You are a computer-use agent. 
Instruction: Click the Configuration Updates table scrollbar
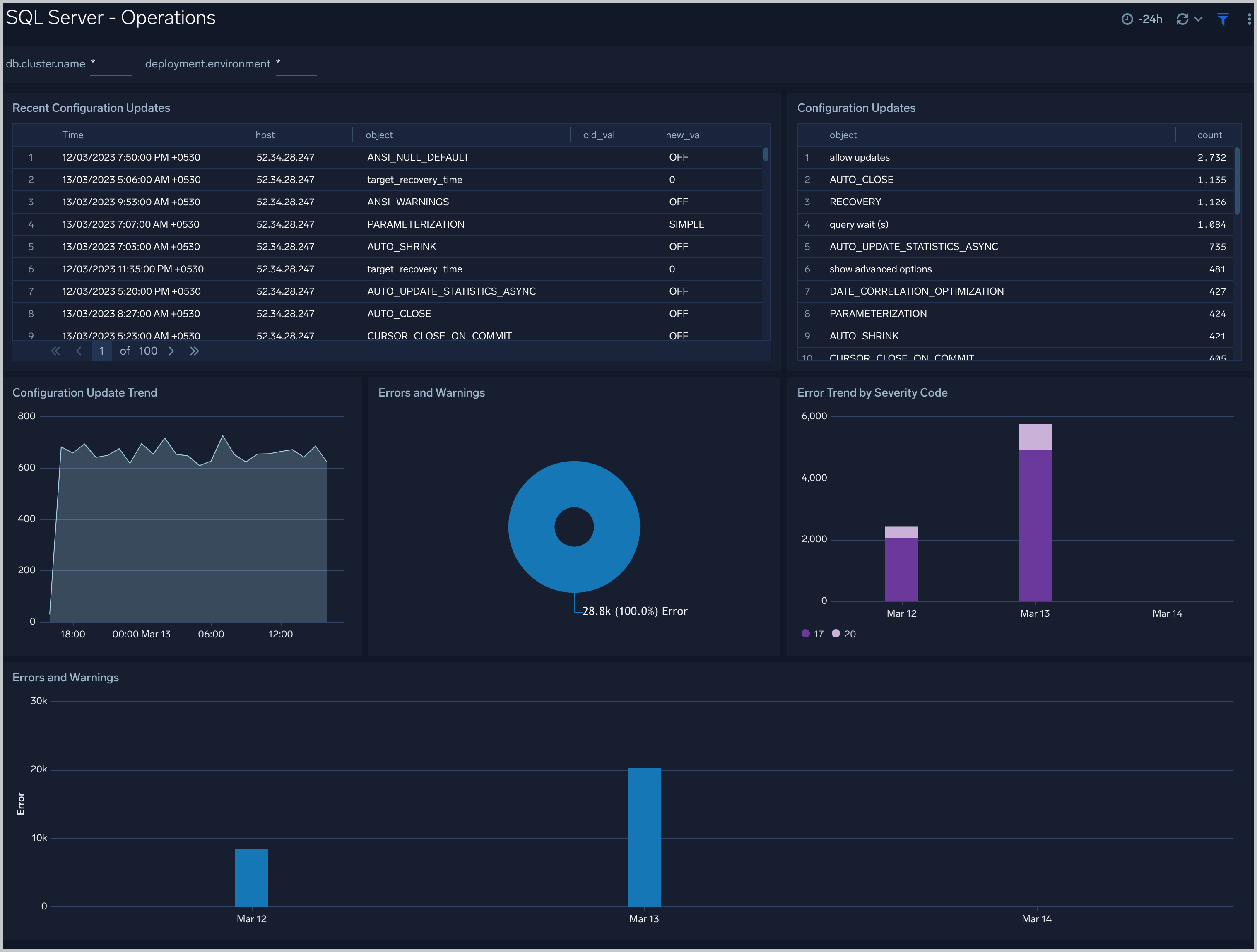(1237, 181)
